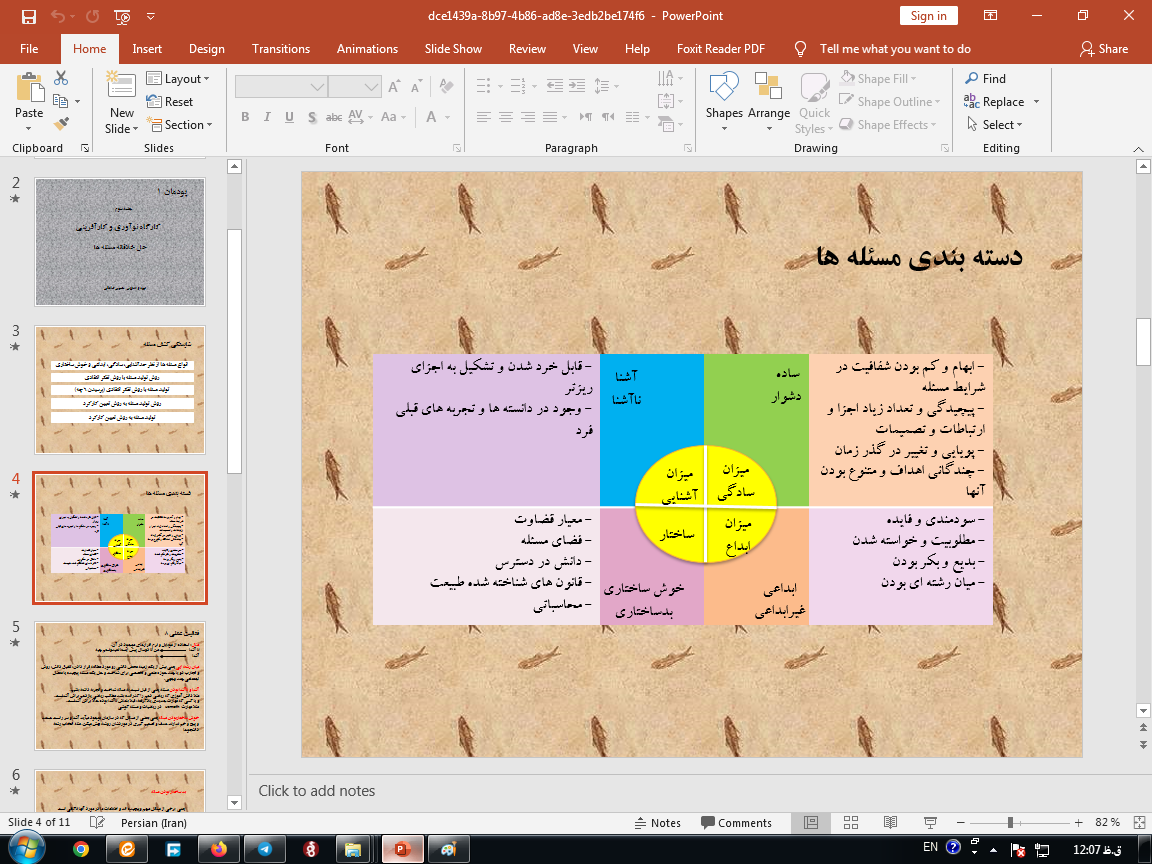Click the Sign in button

(x=928, y=16)
